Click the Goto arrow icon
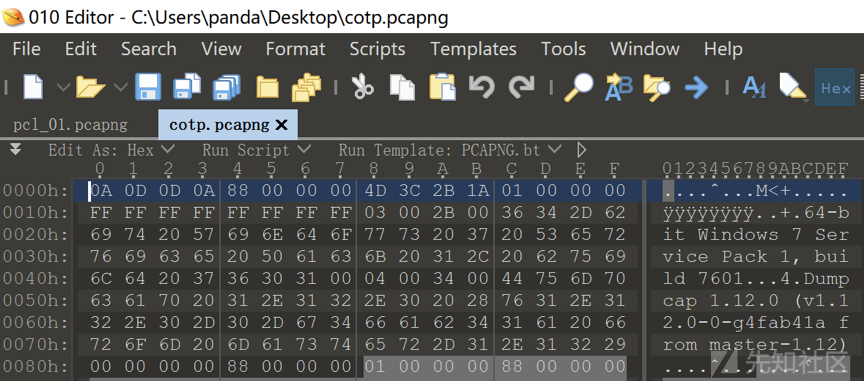864x381 pixels. (696, 87)
